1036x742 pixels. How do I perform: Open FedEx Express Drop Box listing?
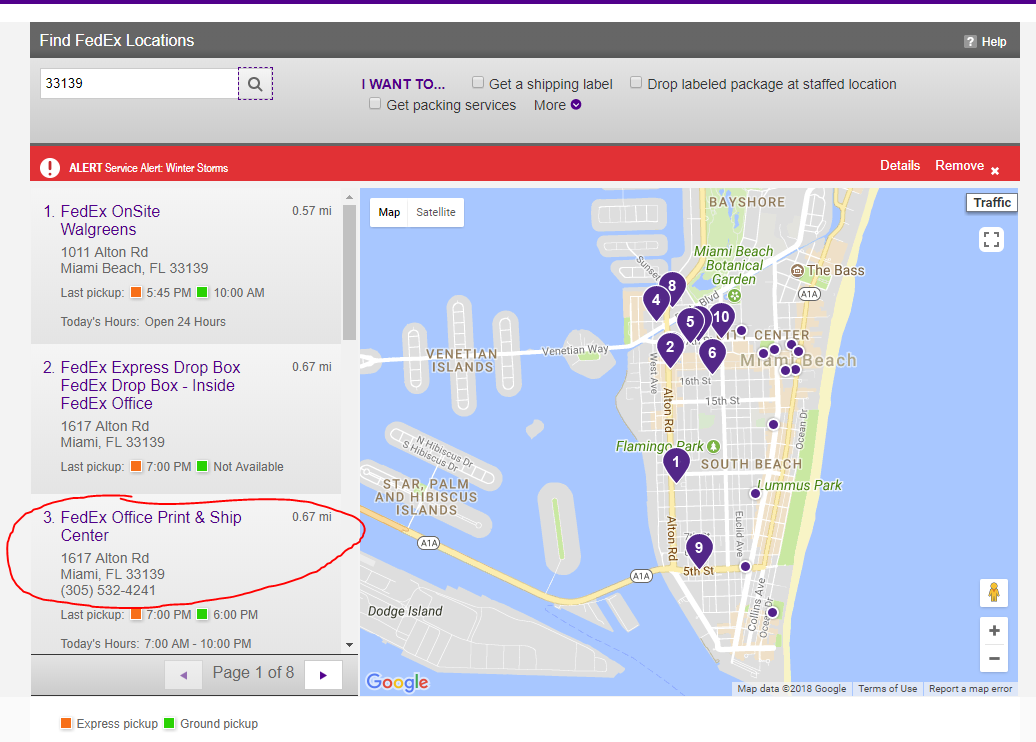pos(150,385)
